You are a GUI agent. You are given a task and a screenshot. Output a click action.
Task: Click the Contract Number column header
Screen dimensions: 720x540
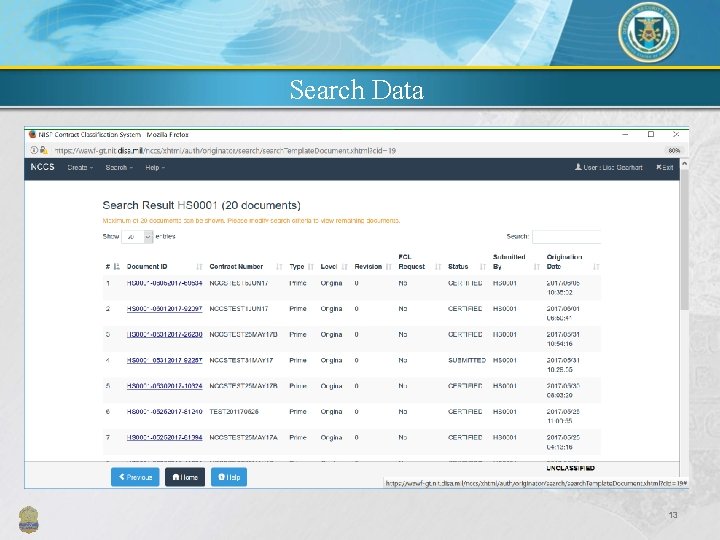[236, 267]
